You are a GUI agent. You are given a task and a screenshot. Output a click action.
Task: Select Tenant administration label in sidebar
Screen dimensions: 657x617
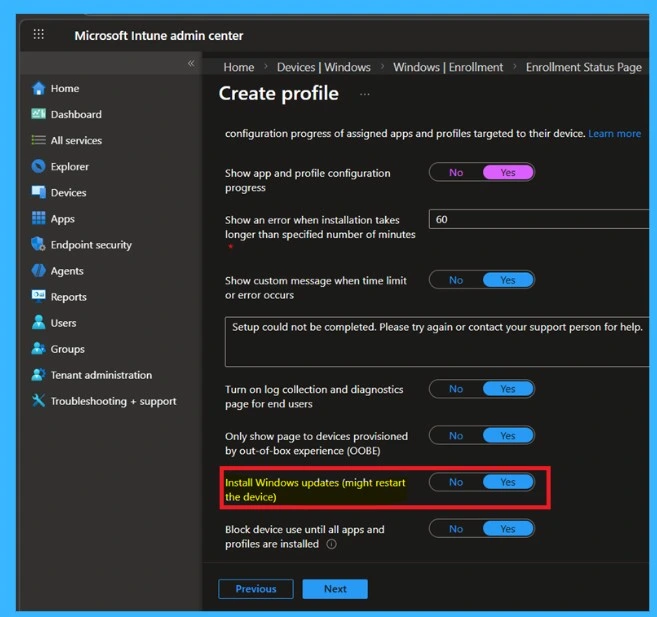click(101, 375)
